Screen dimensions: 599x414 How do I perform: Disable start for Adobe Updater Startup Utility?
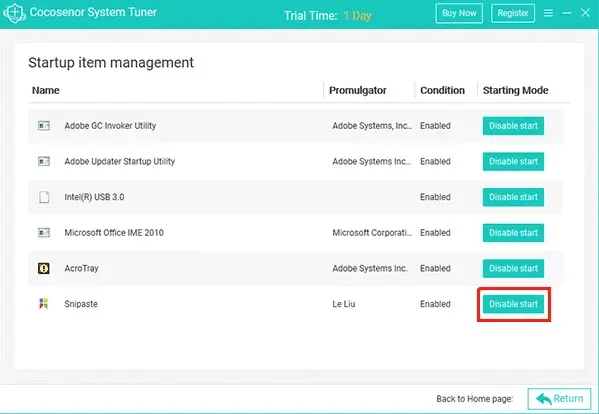[x=513, y=161]
